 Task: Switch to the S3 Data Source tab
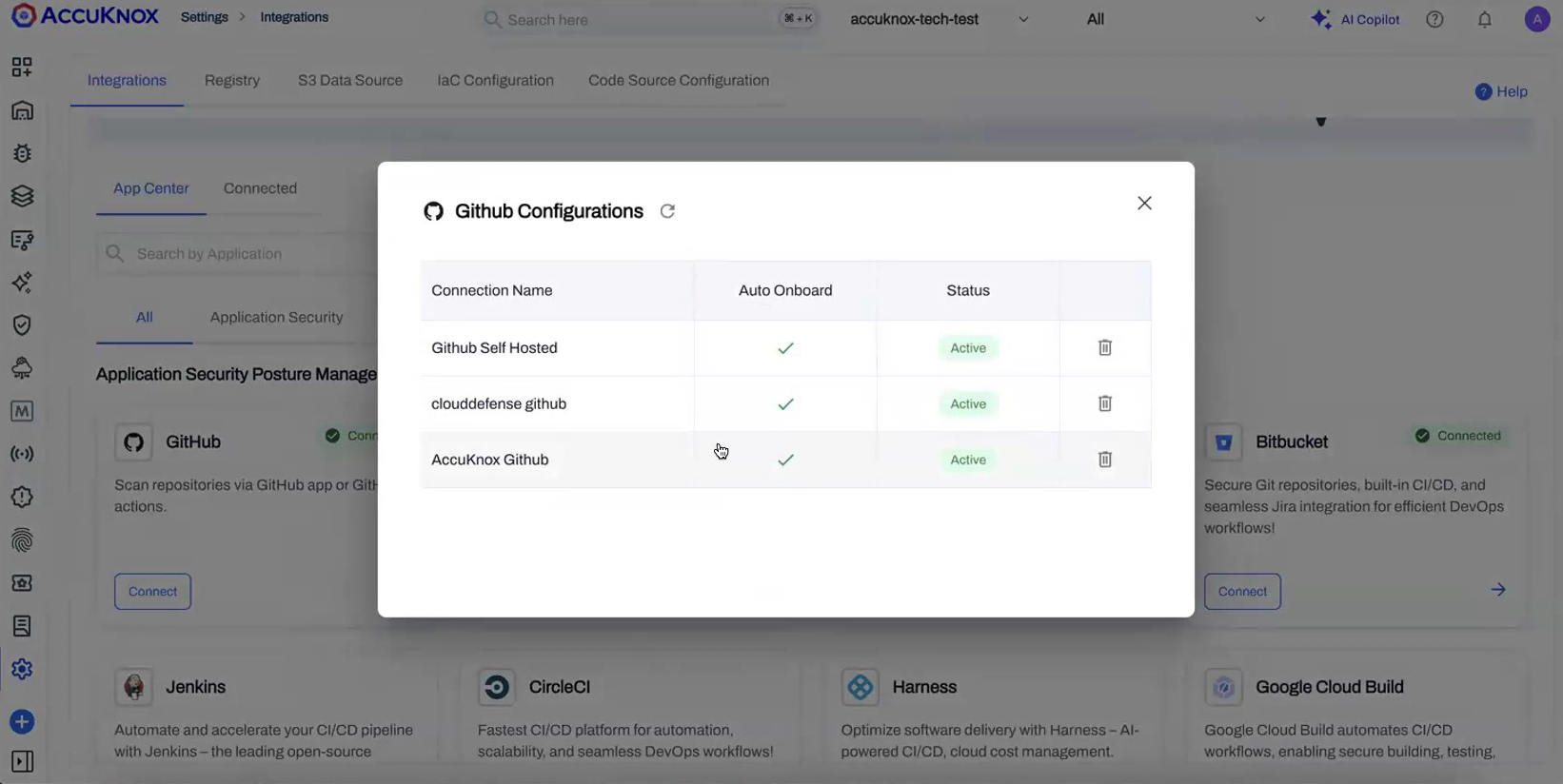pos(350,81)
